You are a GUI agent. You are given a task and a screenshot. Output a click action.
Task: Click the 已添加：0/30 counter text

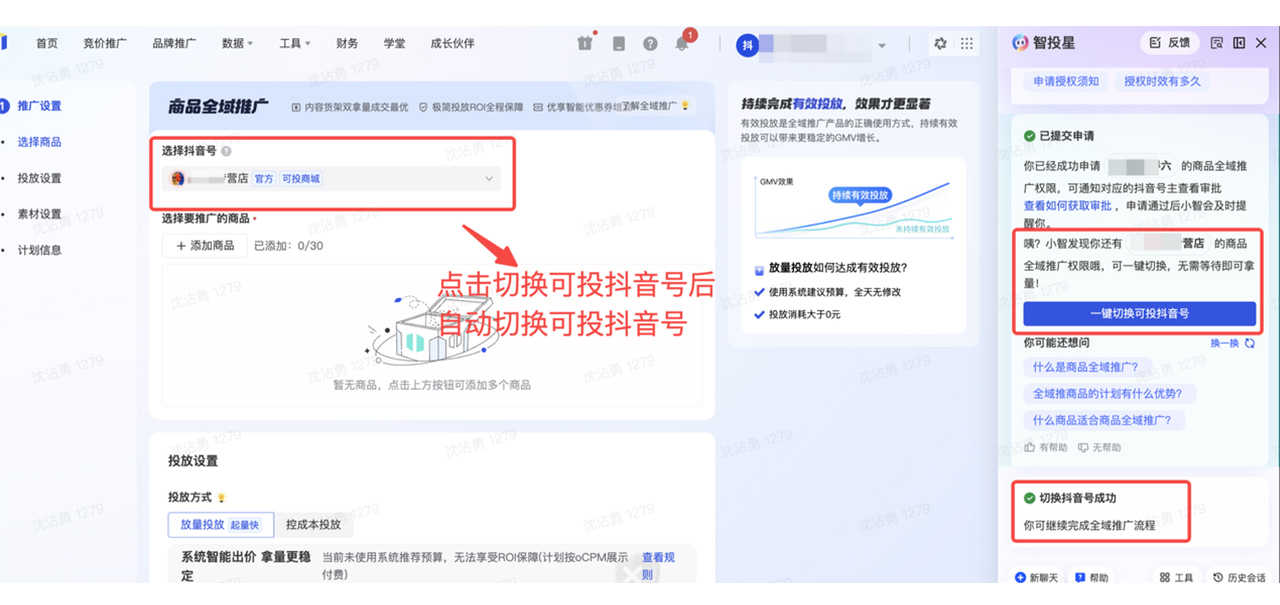click(288, 246)
